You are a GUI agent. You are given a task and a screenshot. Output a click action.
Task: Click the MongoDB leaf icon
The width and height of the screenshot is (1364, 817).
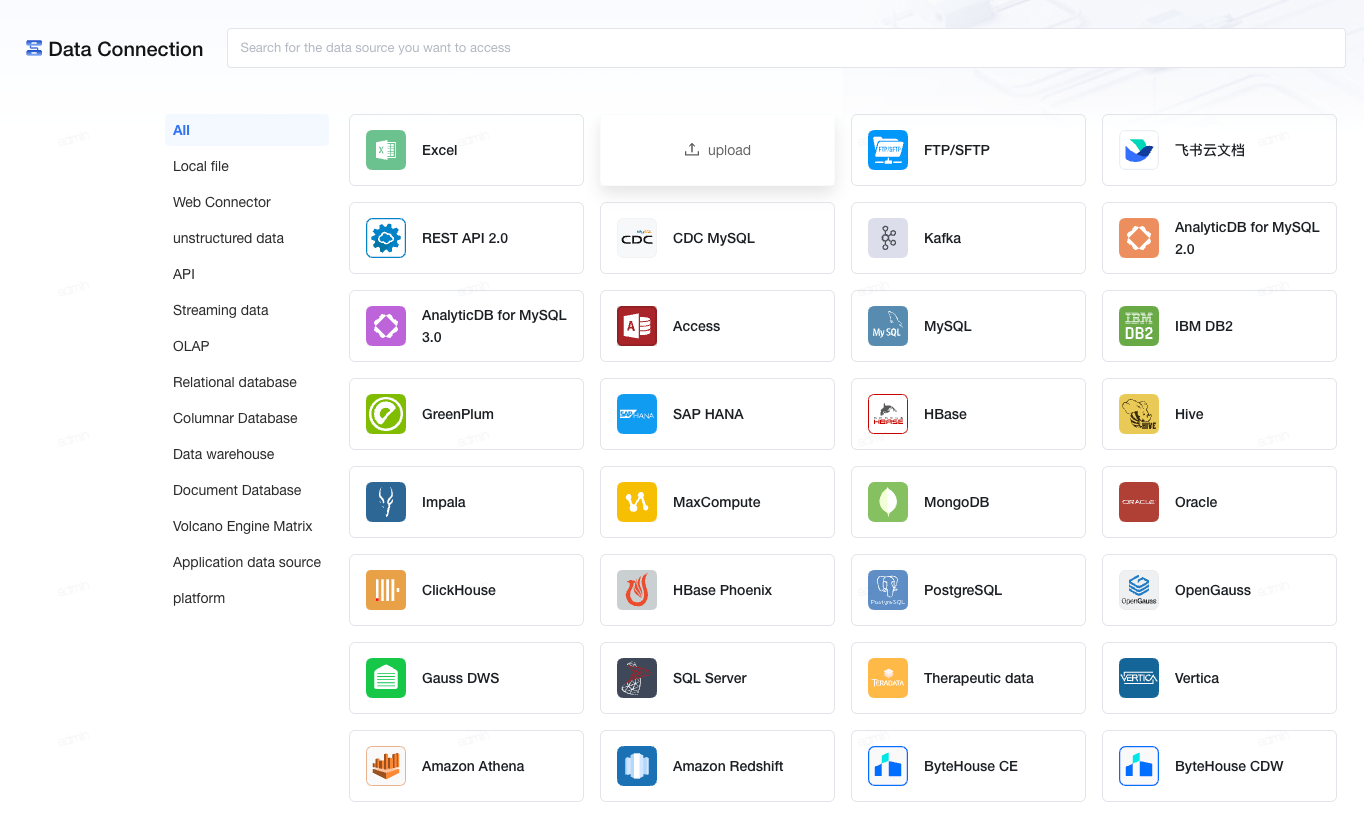tap(888, 502)
